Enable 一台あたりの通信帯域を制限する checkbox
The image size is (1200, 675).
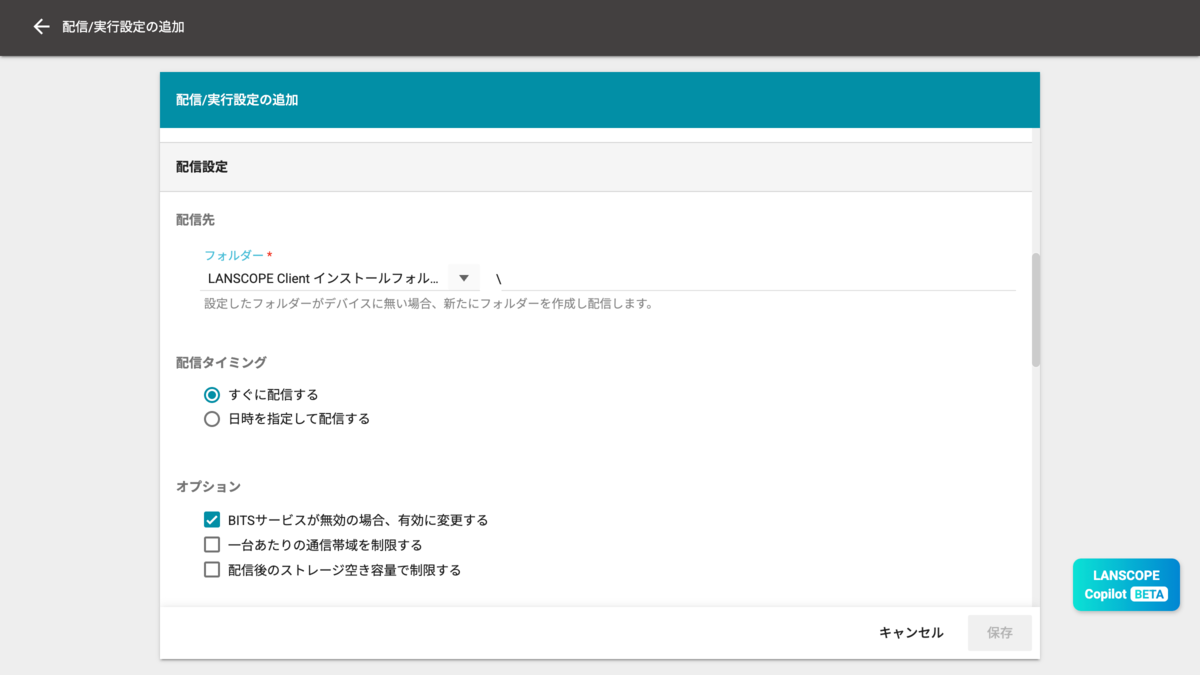[212, 545]
